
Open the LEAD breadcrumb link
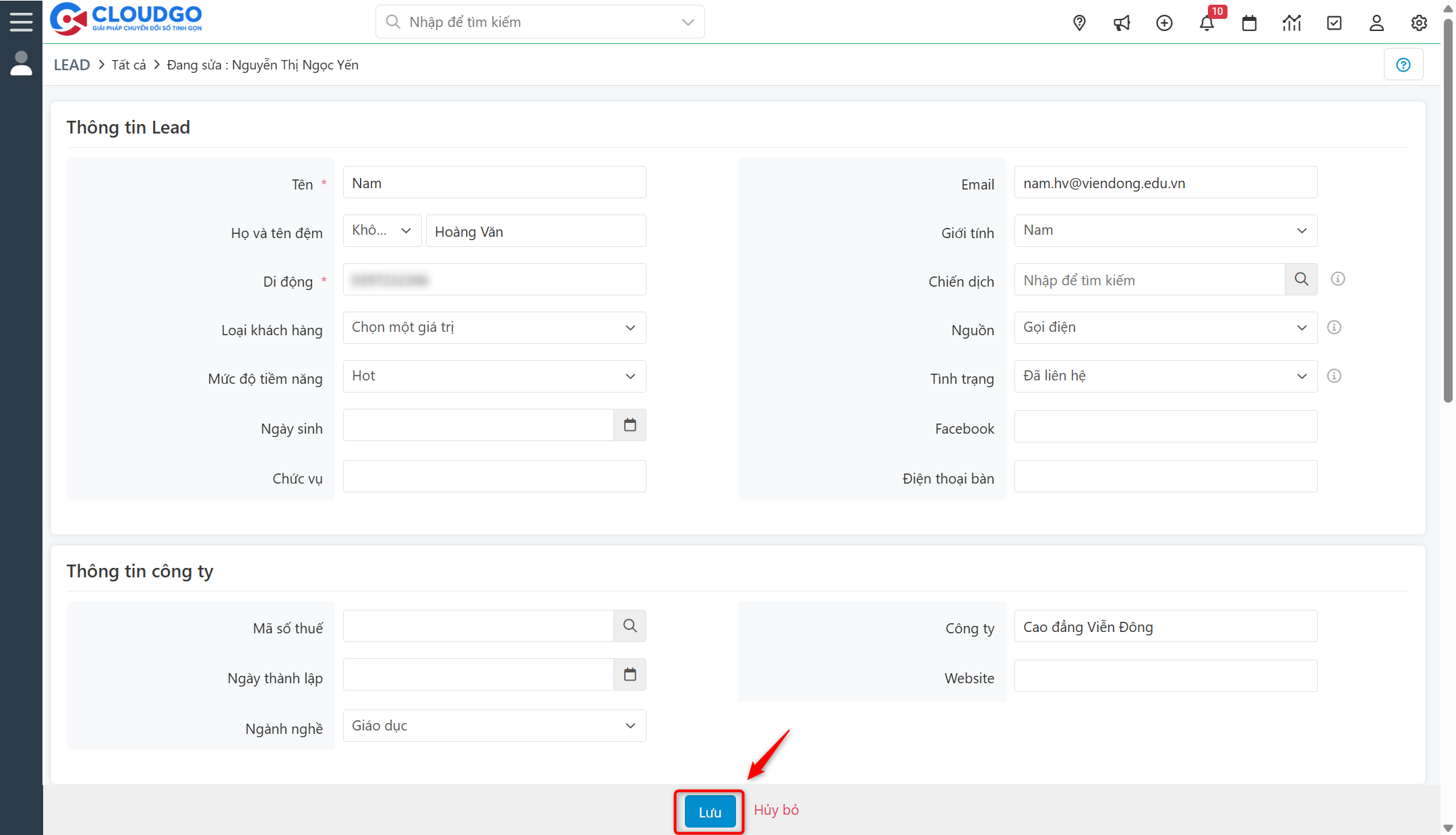pyautogui.click(x=71, y=64)
